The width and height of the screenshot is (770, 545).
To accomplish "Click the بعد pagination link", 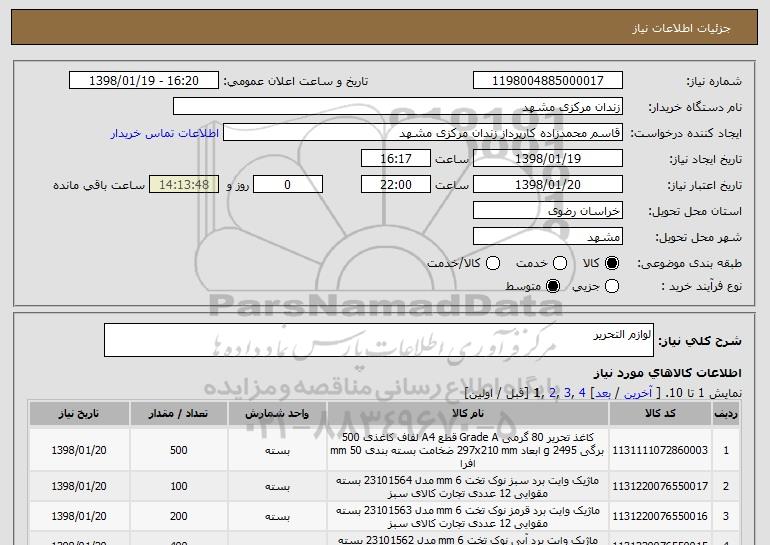I will (x=603, y=393).
